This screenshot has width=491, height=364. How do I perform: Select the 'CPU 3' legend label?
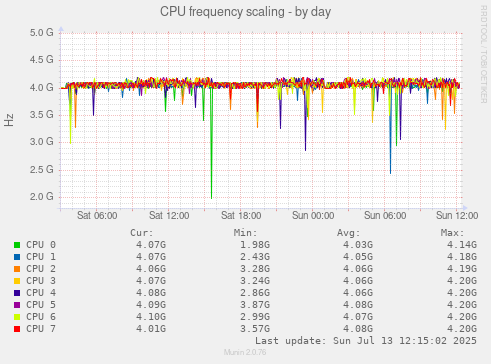coord(41,281)
